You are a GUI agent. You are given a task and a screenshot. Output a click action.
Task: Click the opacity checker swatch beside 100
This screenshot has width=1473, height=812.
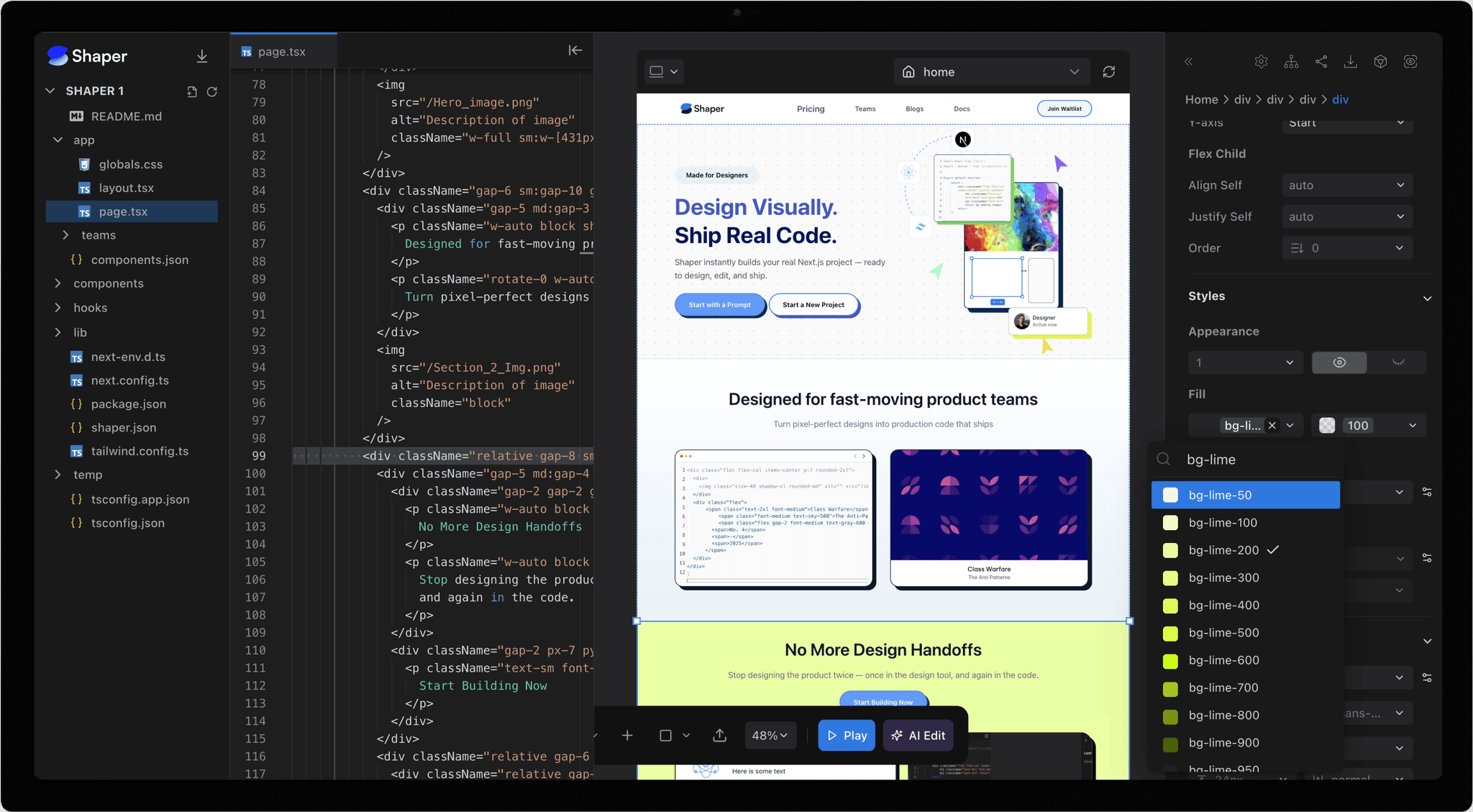pyautogui.click(x=1327, y=425)
